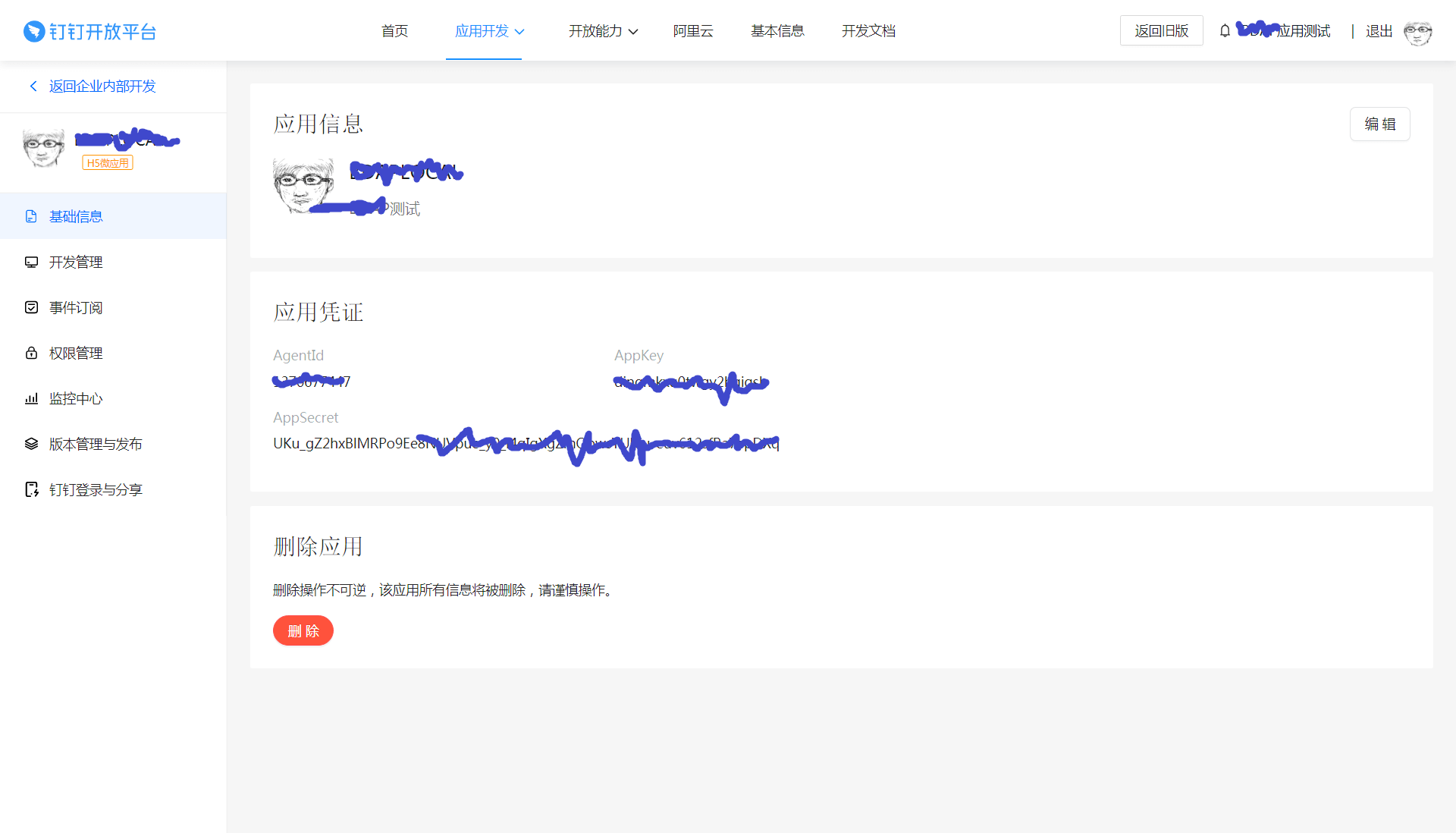Click the 返回旧版 button
This screenshot has height=833, width=1456.
(x=1161, y=31)
